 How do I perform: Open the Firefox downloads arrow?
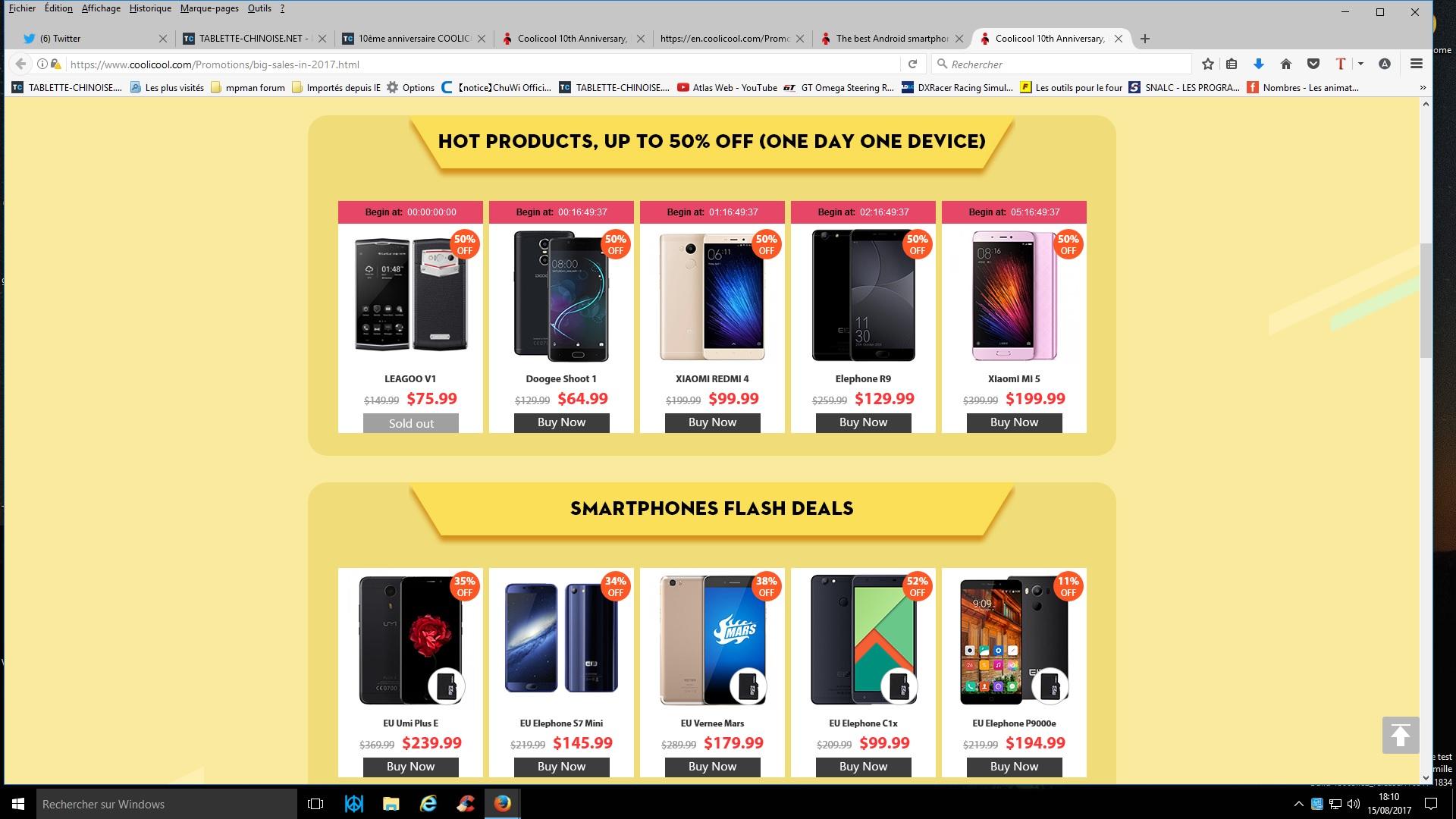(x=1259, y=64)
